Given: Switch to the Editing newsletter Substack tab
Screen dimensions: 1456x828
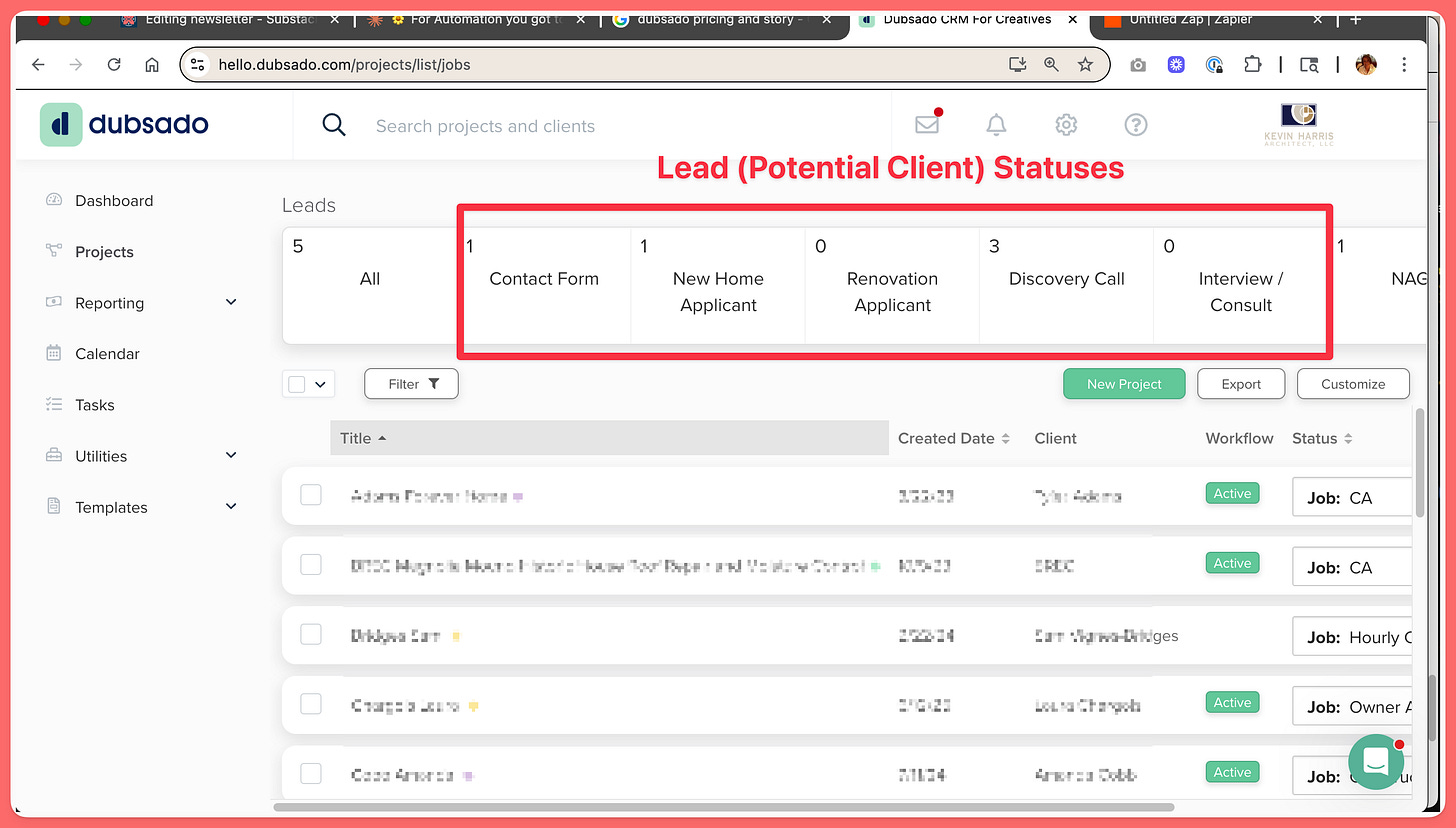Looking at the screenshot, I should coord(229,20).
